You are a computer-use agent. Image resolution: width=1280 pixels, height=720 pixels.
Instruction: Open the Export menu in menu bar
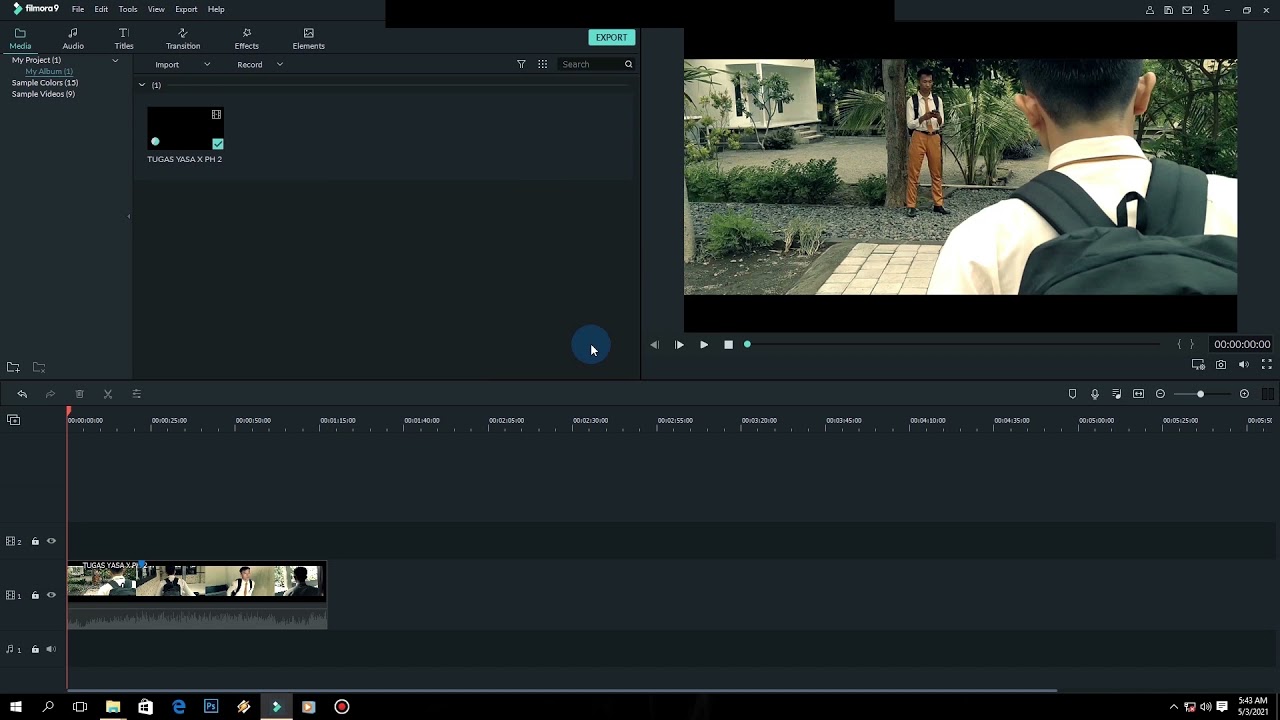click(186, 9)
